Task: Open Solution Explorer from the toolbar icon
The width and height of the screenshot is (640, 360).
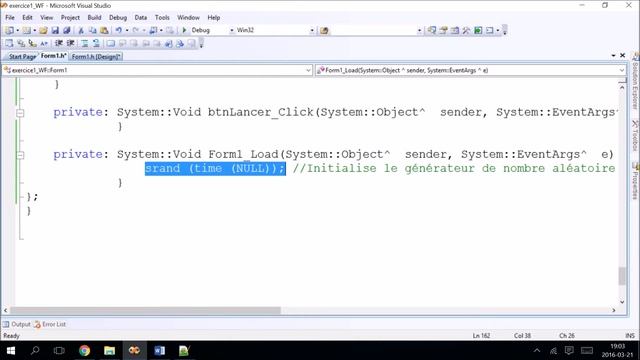Action: click(431, 30)
